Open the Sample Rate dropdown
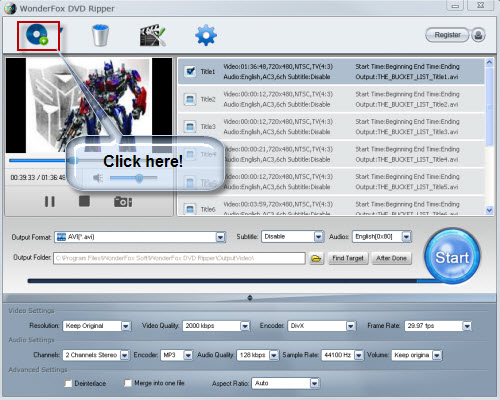 click(x=359, y=355)
